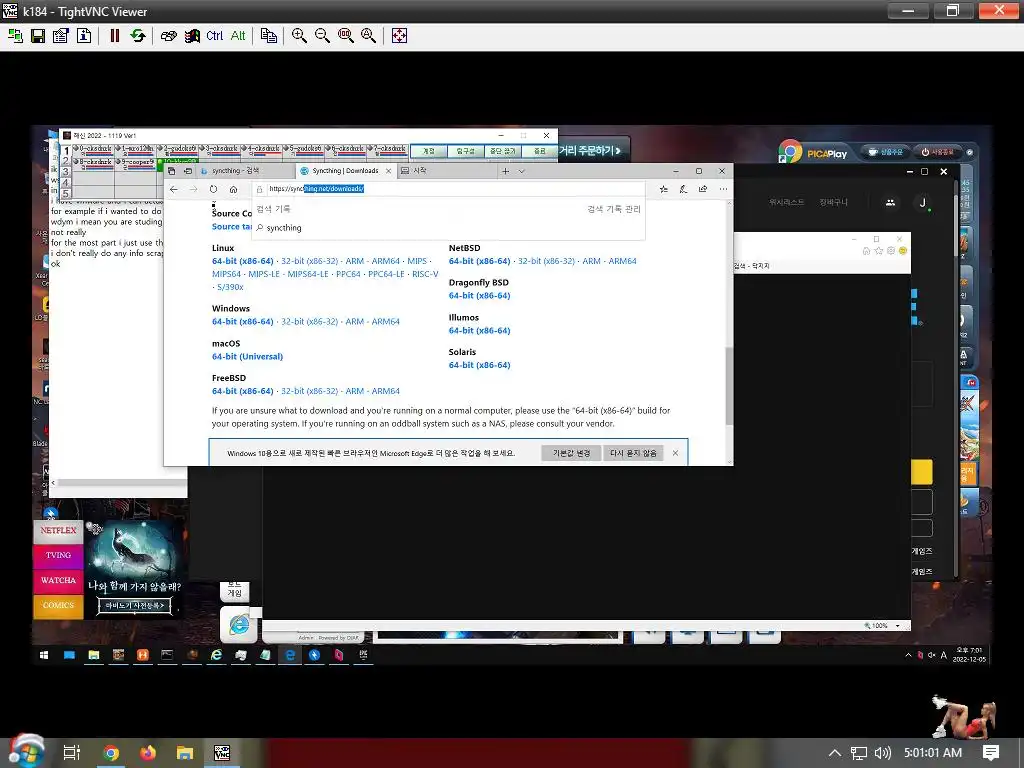1024x768 pixels.
Task: Set zoom to 100 percent
Action: tap(345, 36)
